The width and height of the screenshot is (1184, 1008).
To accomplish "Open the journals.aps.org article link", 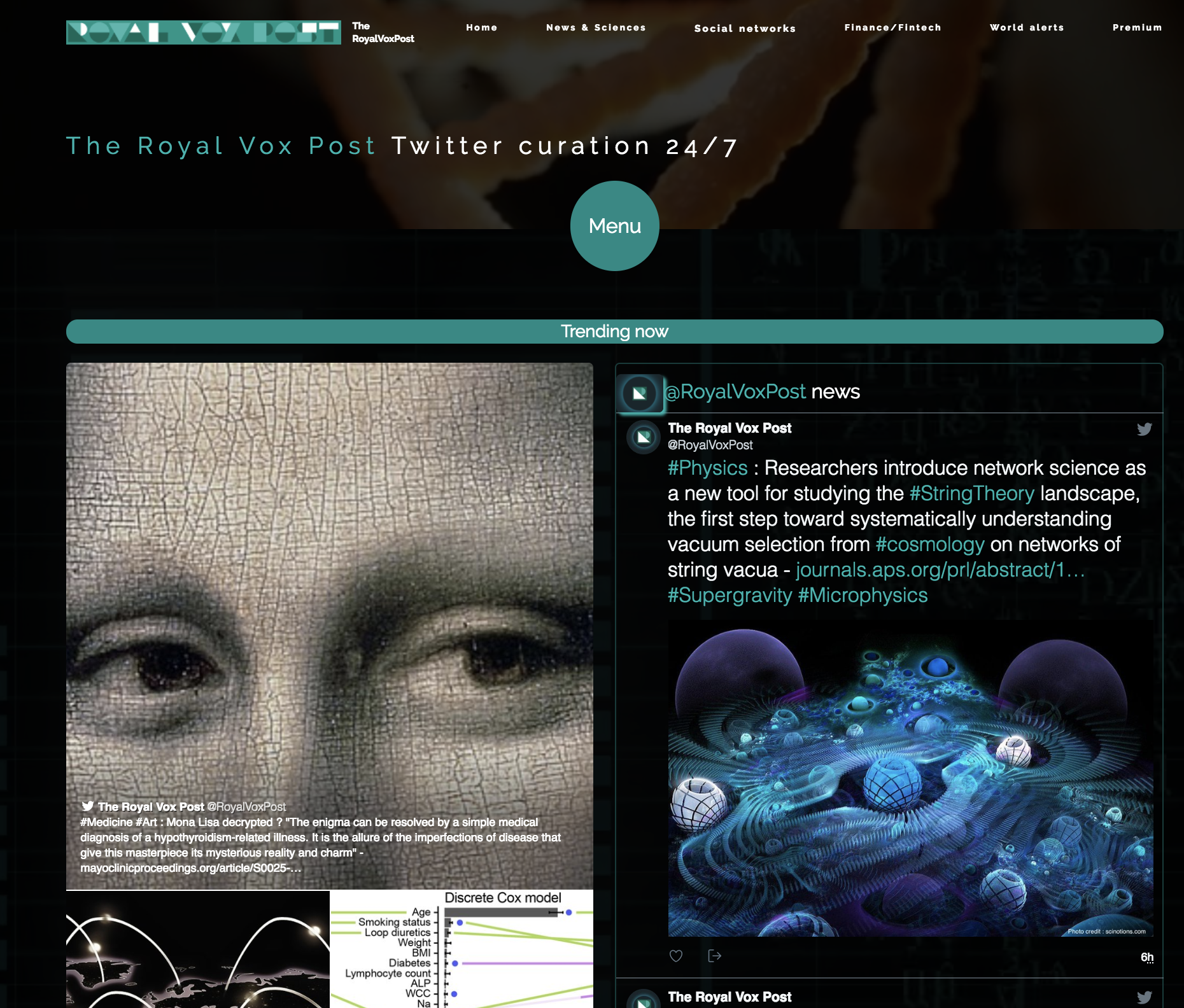I will pos(940,570).
